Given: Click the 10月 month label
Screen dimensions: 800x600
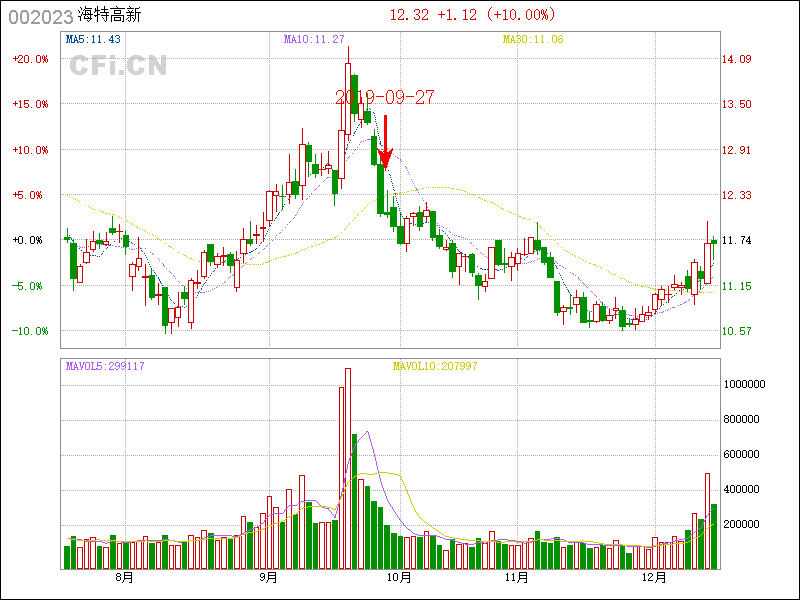Looking at the screenshot, I should [399, 578].
